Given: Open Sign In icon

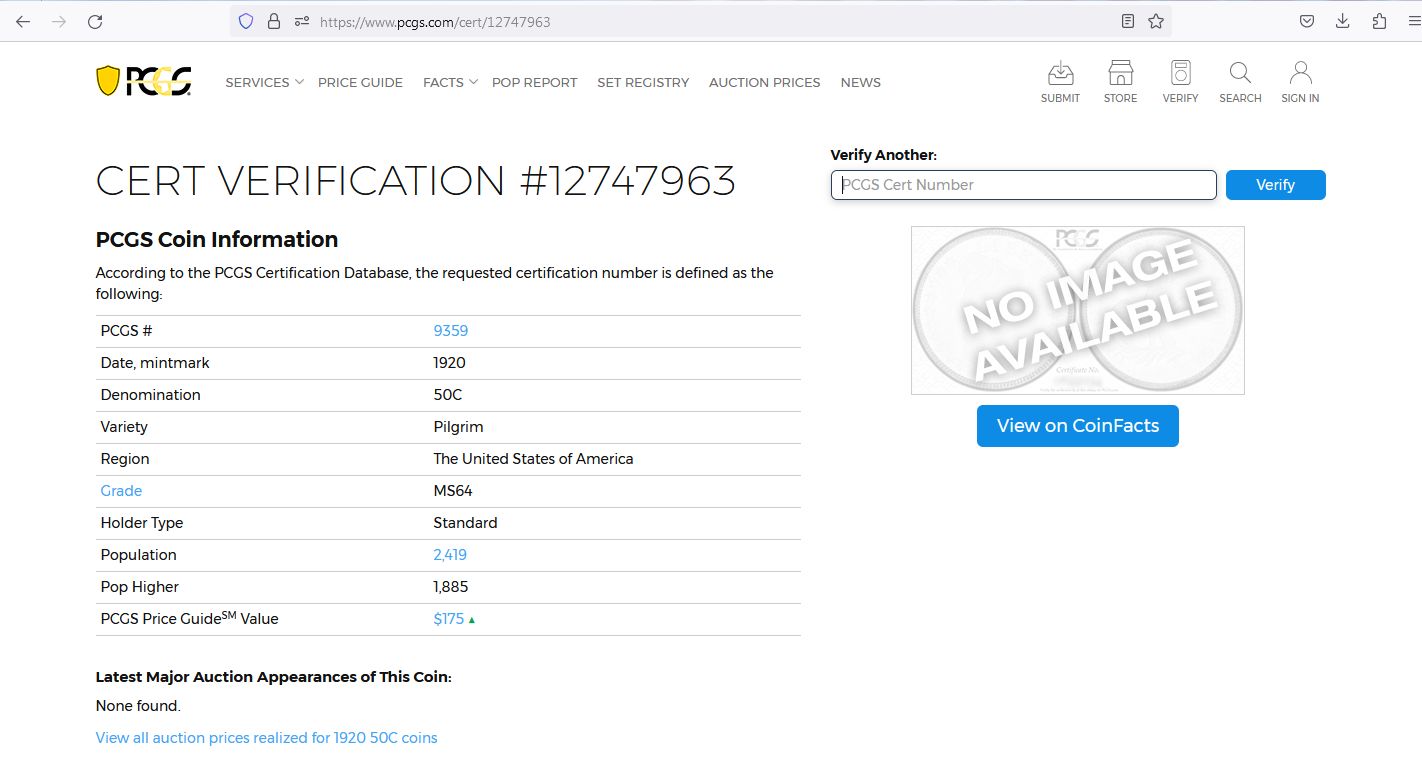Looking at the screenshot, I should tap(1300, 81).
